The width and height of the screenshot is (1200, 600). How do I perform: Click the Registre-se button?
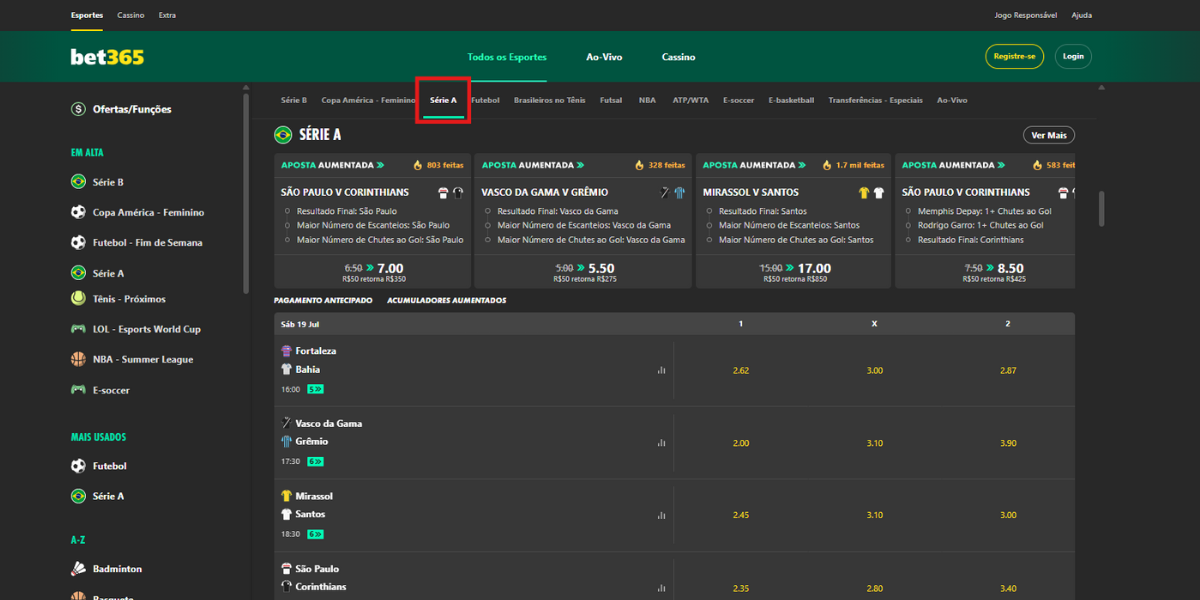pyautogui.click(x=1014, y=57)
